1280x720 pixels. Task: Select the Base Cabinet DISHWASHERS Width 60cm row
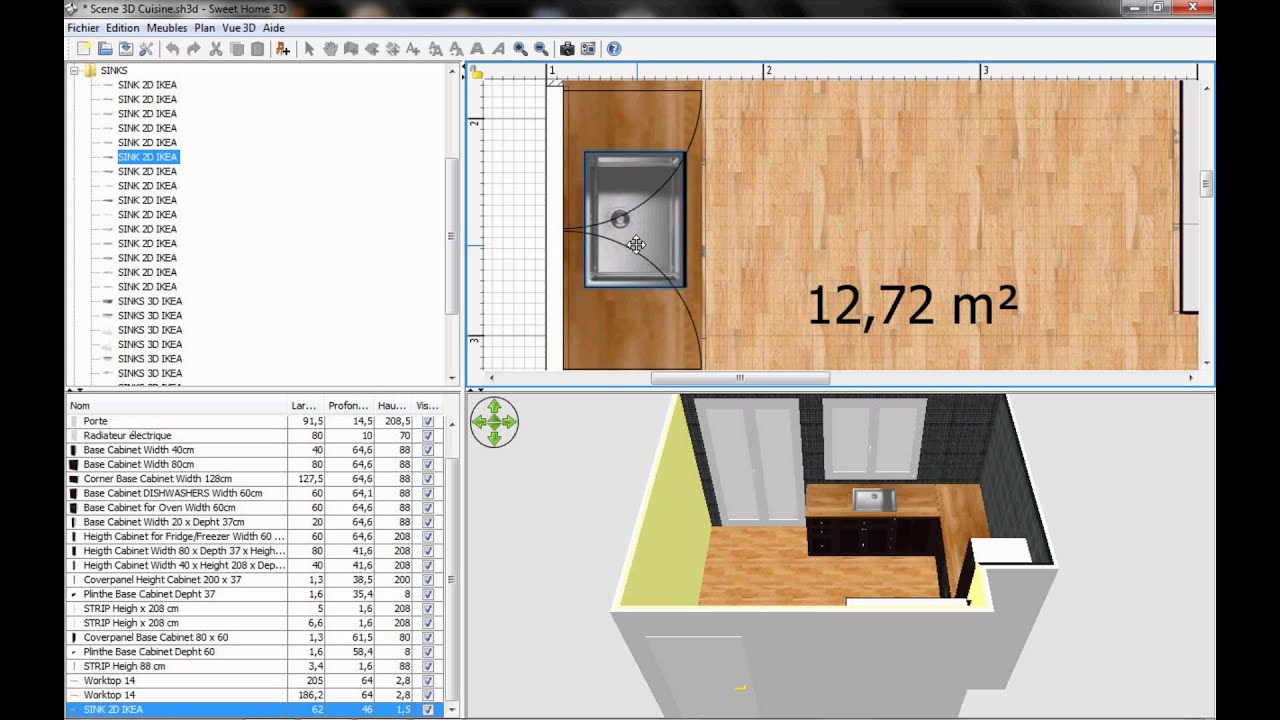coord(253,493)
